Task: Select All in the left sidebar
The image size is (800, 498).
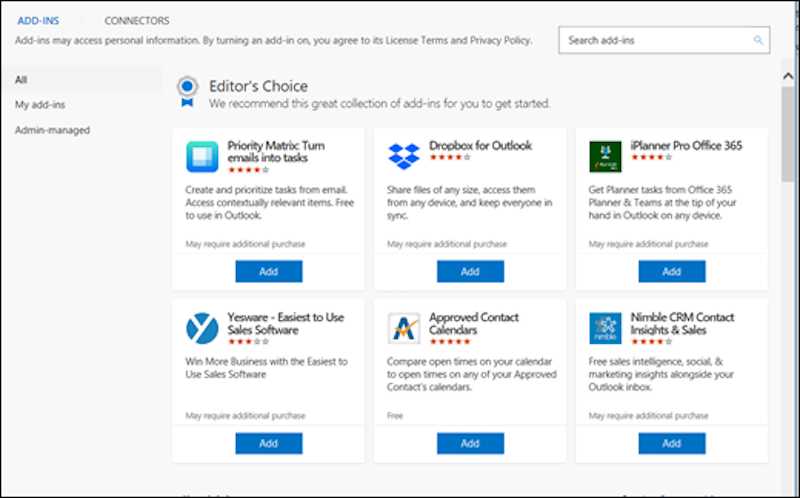Action: [21, 79]
